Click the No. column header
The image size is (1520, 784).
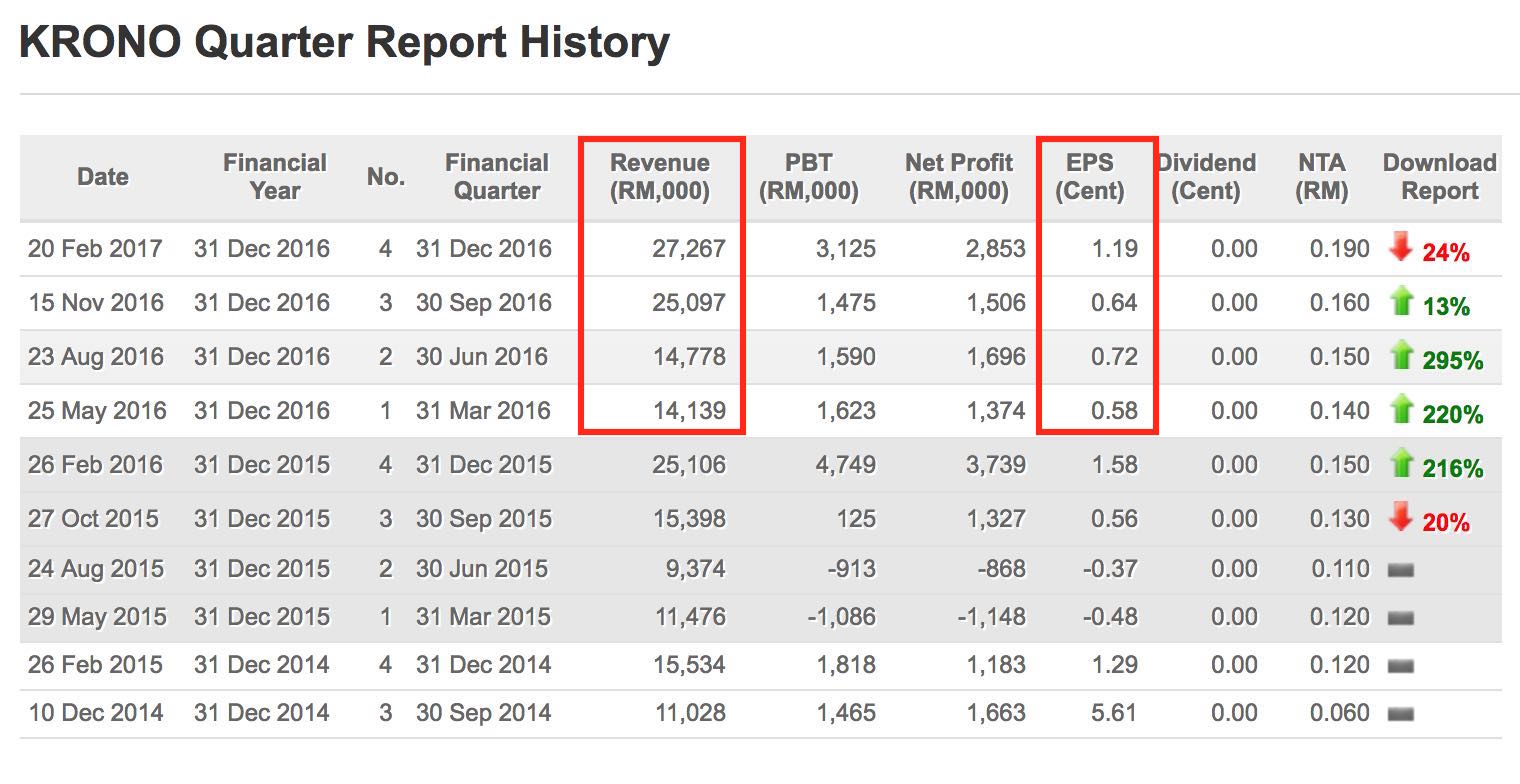pyautogui.click(x=386, y=177)
